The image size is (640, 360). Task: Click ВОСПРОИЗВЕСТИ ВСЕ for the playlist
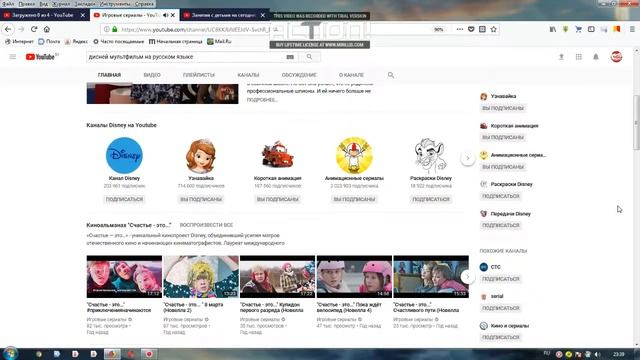[206, 225]
